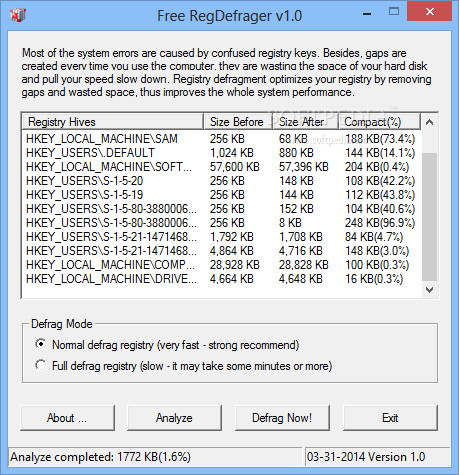
Task: Sort by Registry Hives column header
Action: [x=113, y=122]
